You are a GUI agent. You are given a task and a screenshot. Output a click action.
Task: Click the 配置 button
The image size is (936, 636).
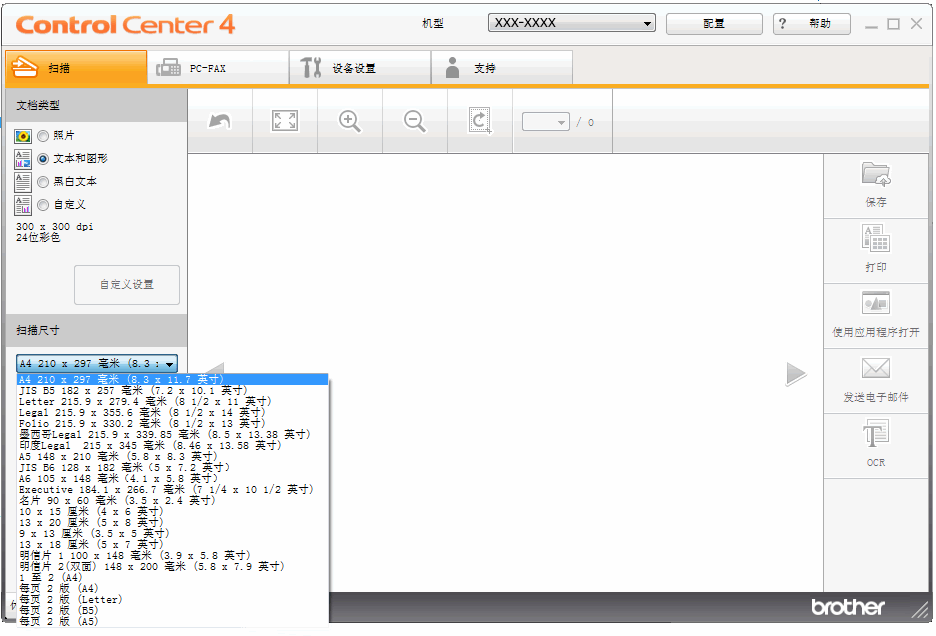coord(714,24)
